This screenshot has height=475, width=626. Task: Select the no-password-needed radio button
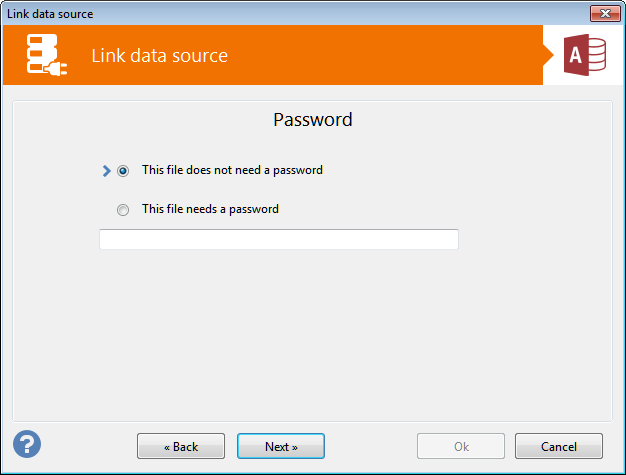123,171
